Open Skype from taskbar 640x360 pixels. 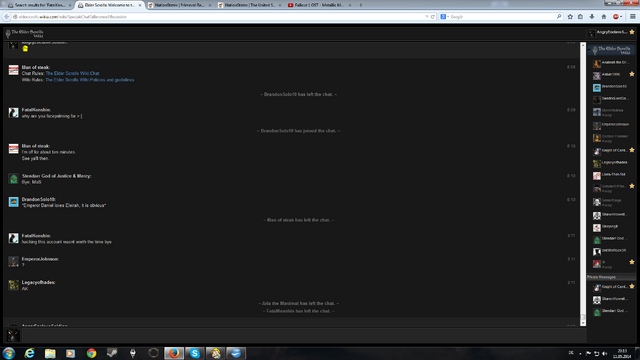coord(195,353)
